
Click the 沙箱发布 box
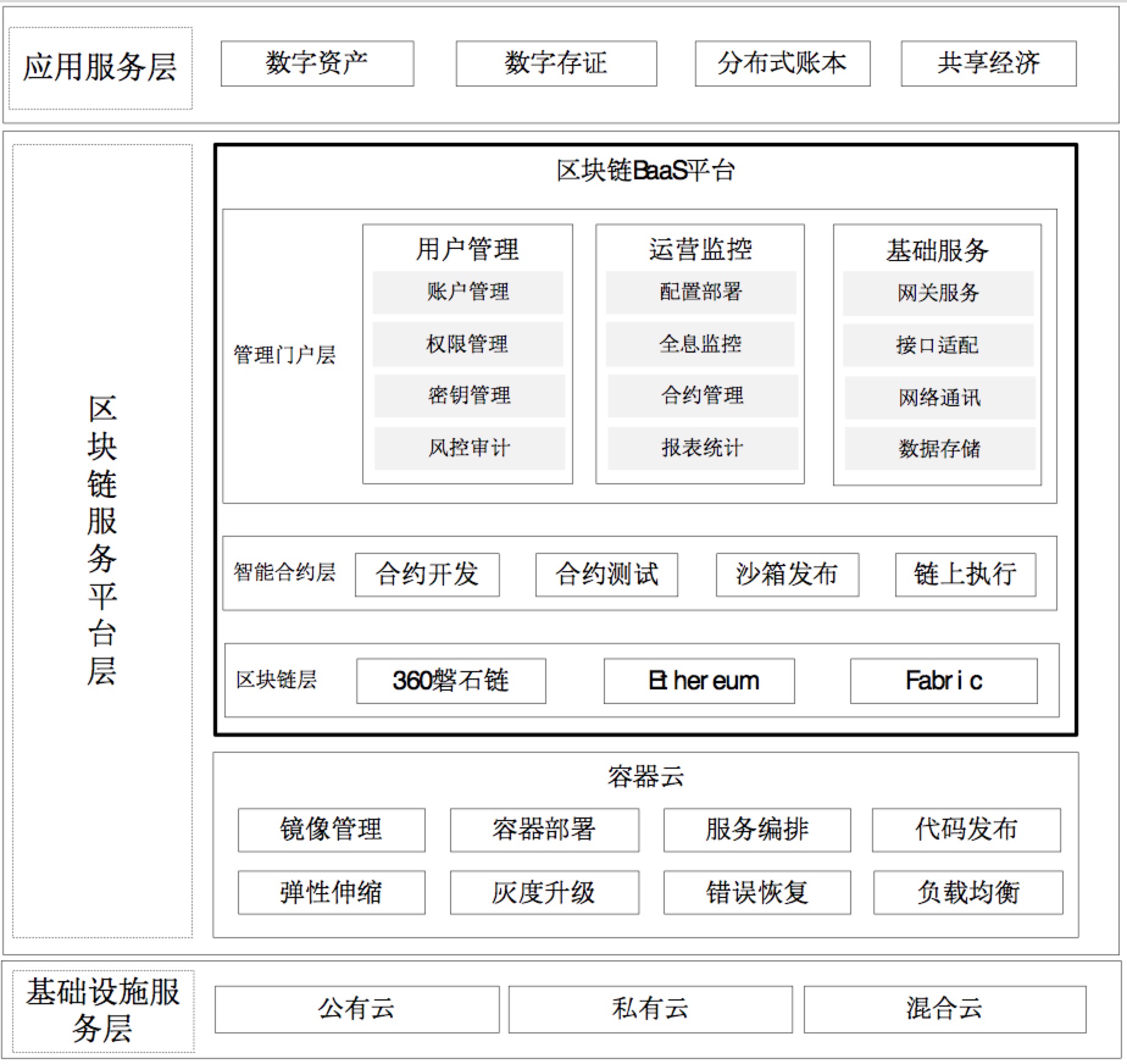[x=787, y=575]
